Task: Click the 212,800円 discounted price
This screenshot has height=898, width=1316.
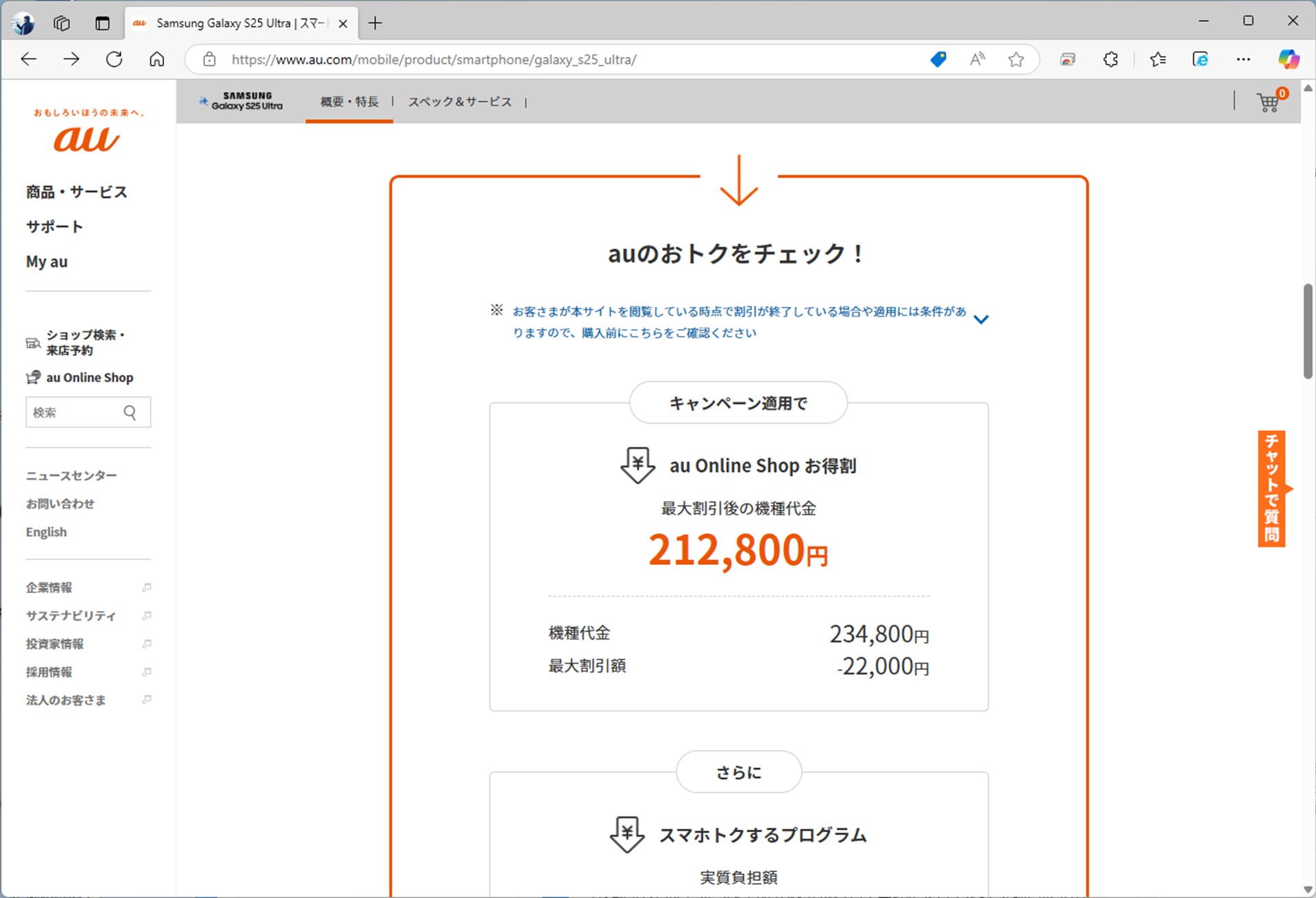Action: 738,550
